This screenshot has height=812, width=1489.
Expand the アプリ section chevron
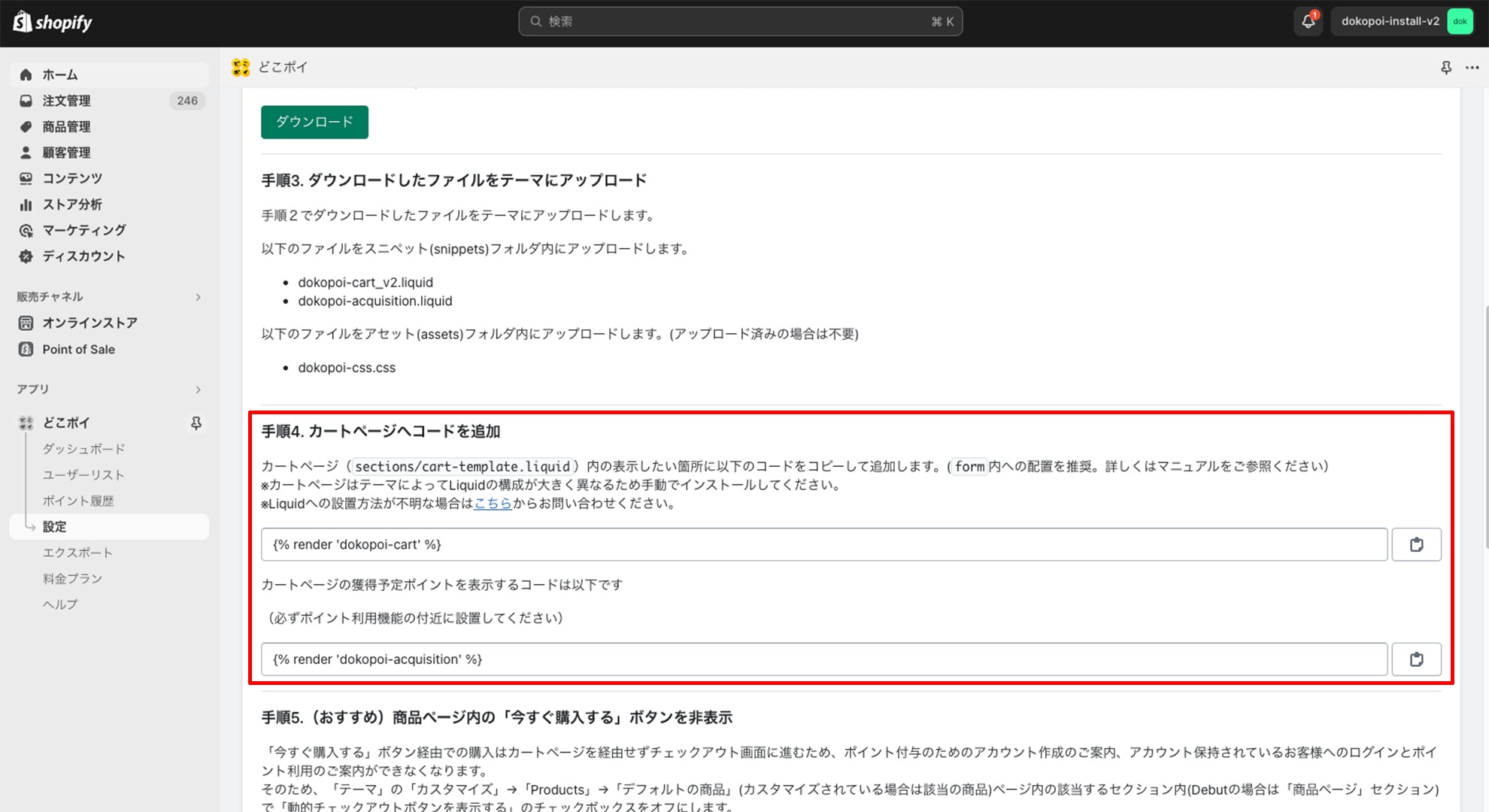(198, 389)
